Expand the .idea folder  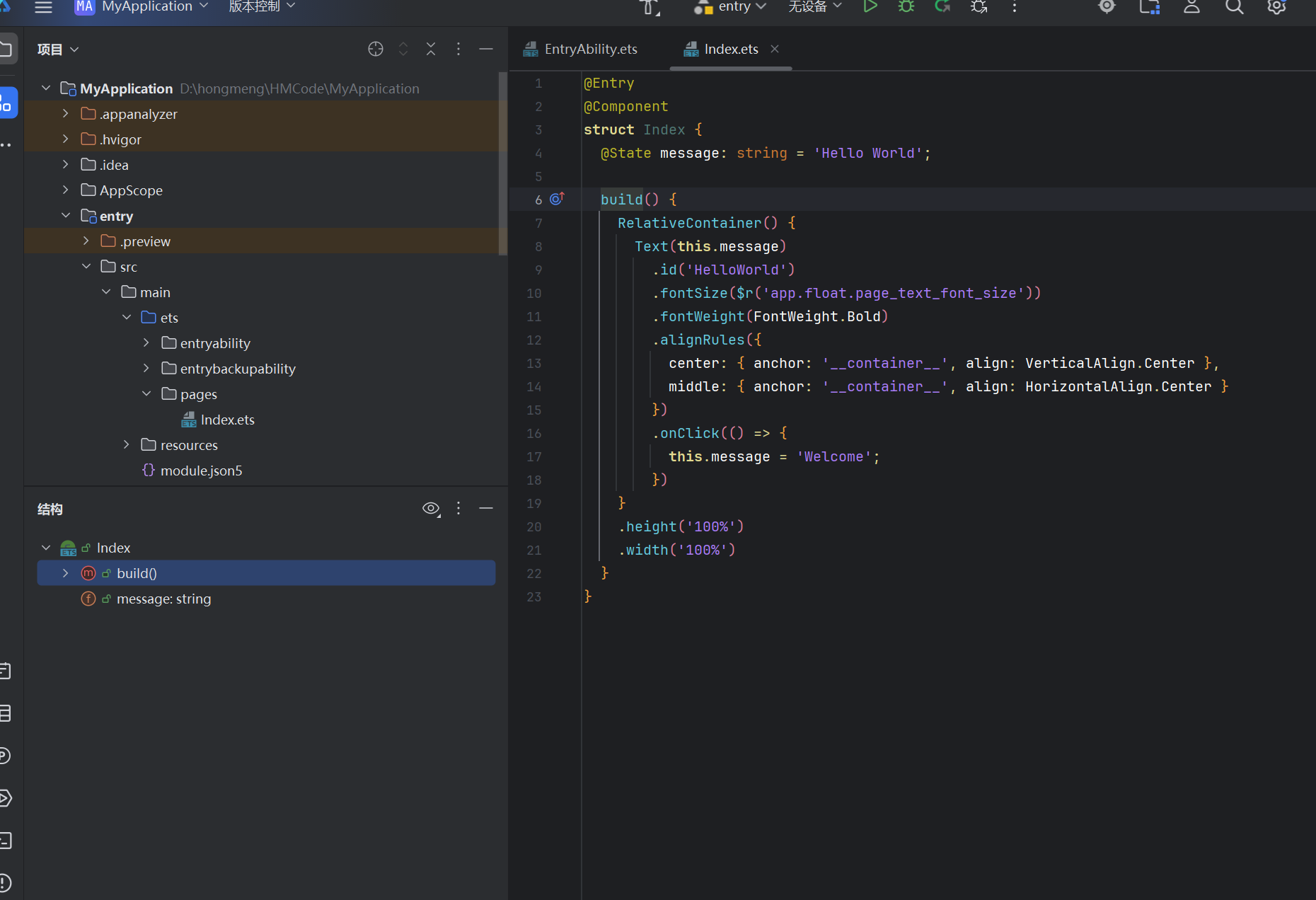66,164
